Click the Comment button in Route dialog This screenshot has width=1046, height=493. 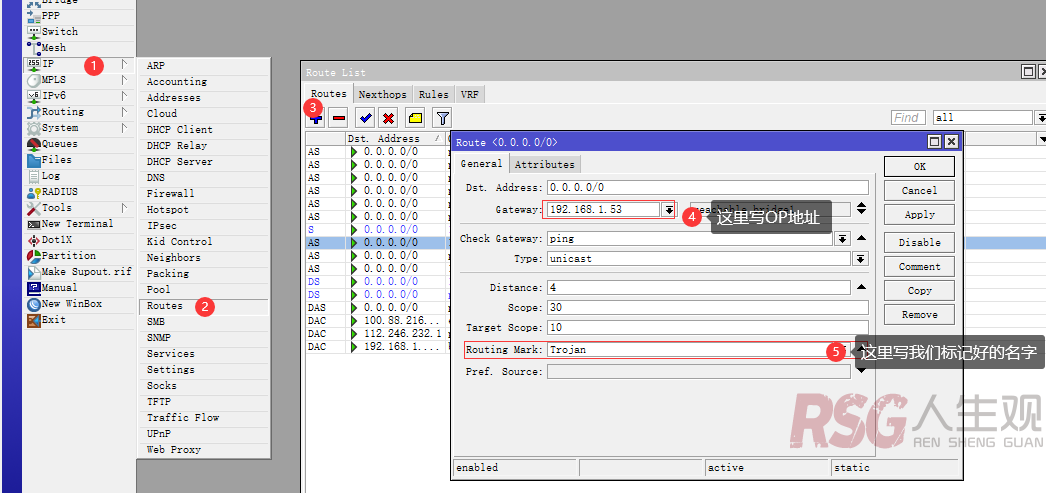tap(919, 267)
